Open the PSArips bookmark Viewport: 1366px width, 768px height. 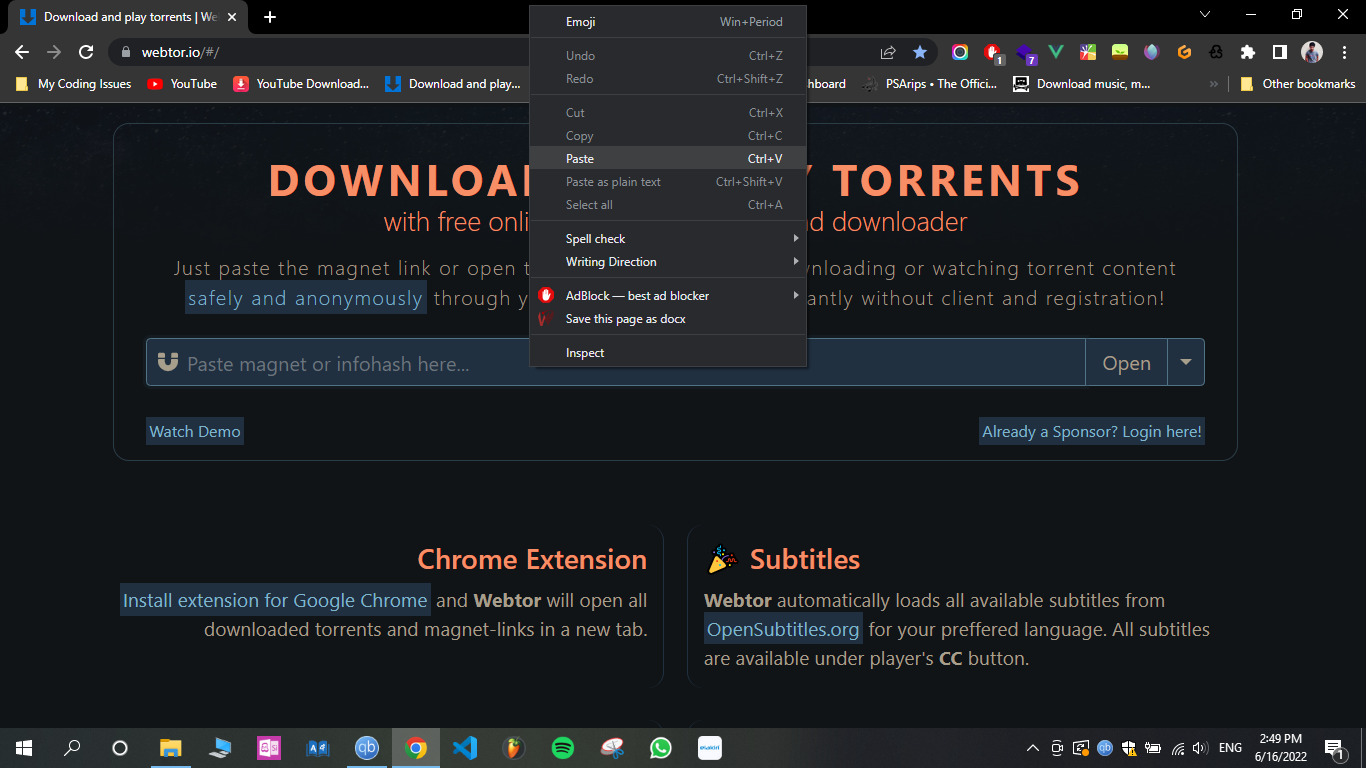click(x=930, y=84)
